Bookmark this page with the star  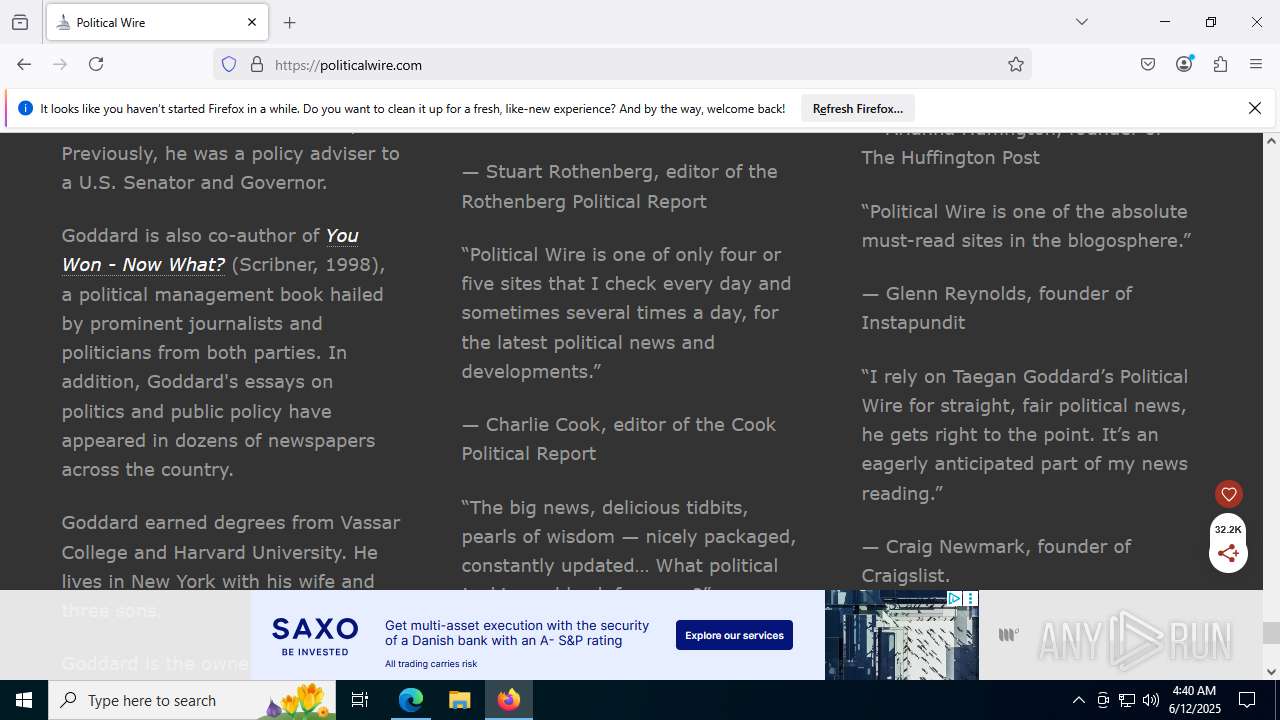(x=1016, y=64)
